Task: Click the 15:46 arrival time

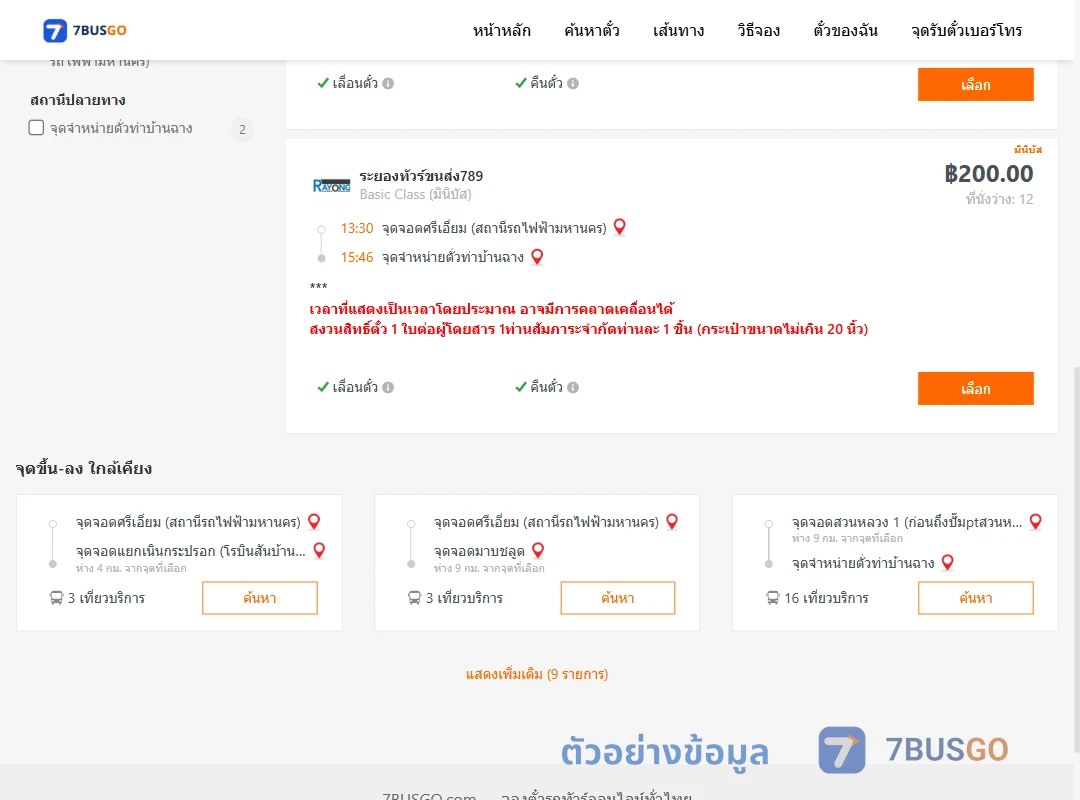Action: coord(357,257)
